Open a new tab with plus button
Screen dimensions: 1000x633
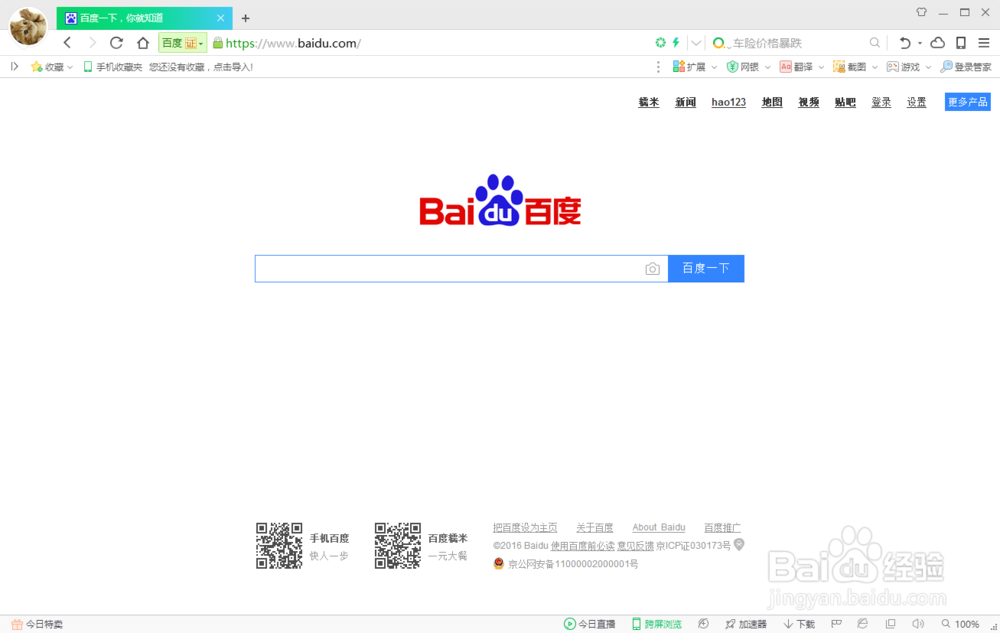click(246, 18)
